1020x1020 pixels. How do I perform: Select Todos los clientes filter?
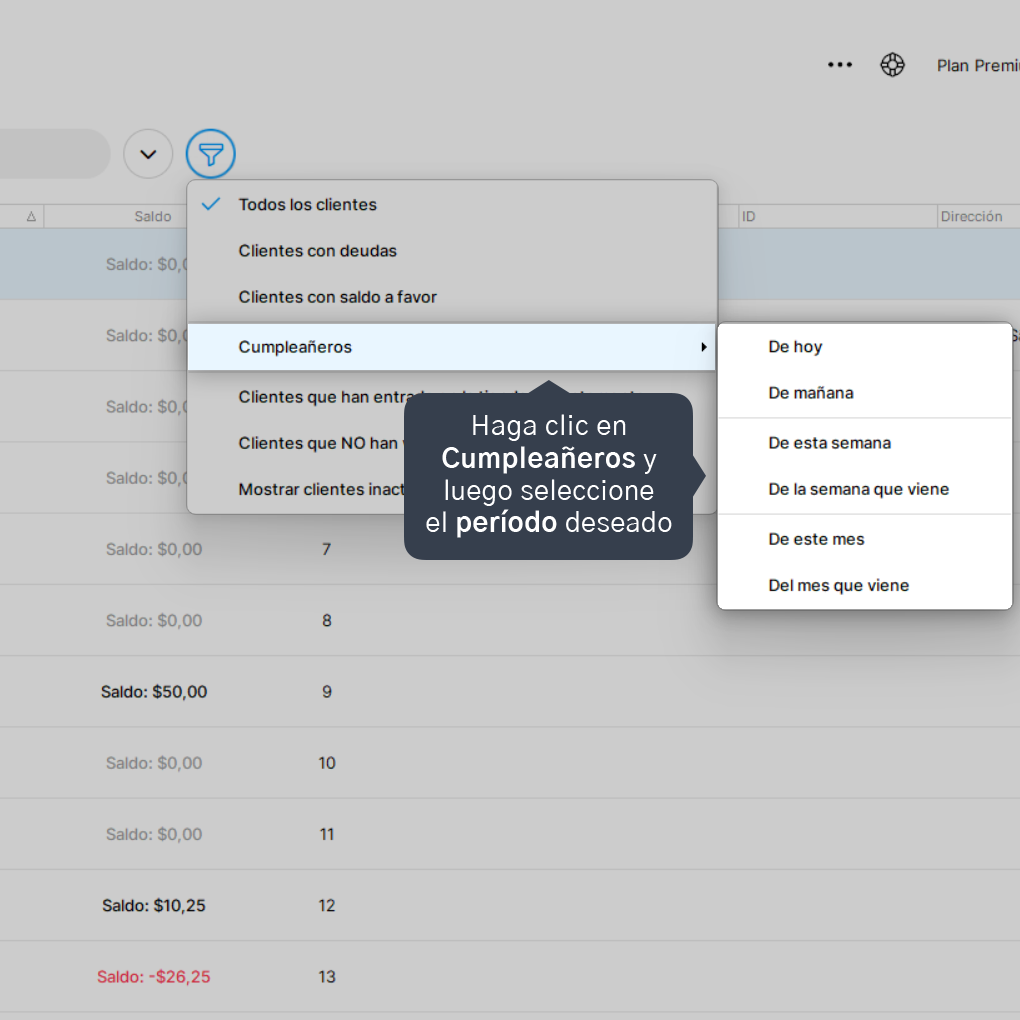pos(452,204)
